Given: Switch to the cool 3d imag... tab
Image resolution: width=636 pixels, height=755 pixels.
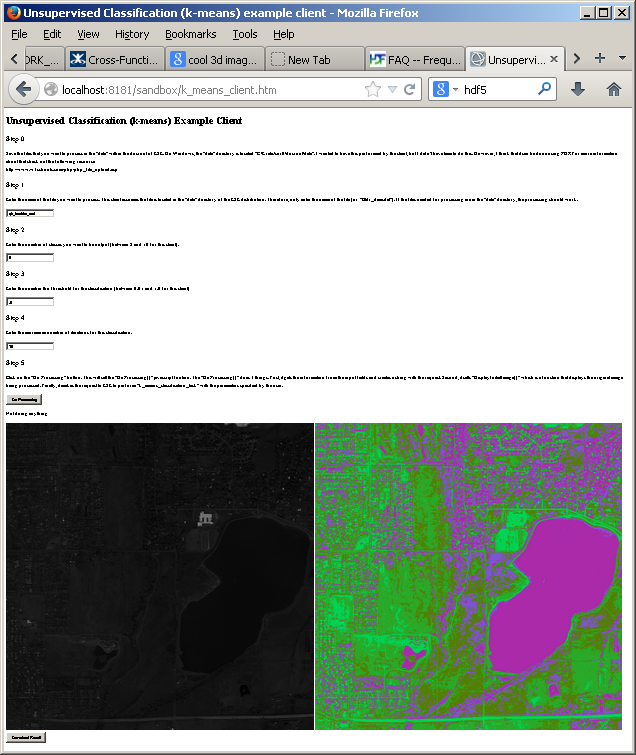Looking at the screenshot, I should pos(215,59).
